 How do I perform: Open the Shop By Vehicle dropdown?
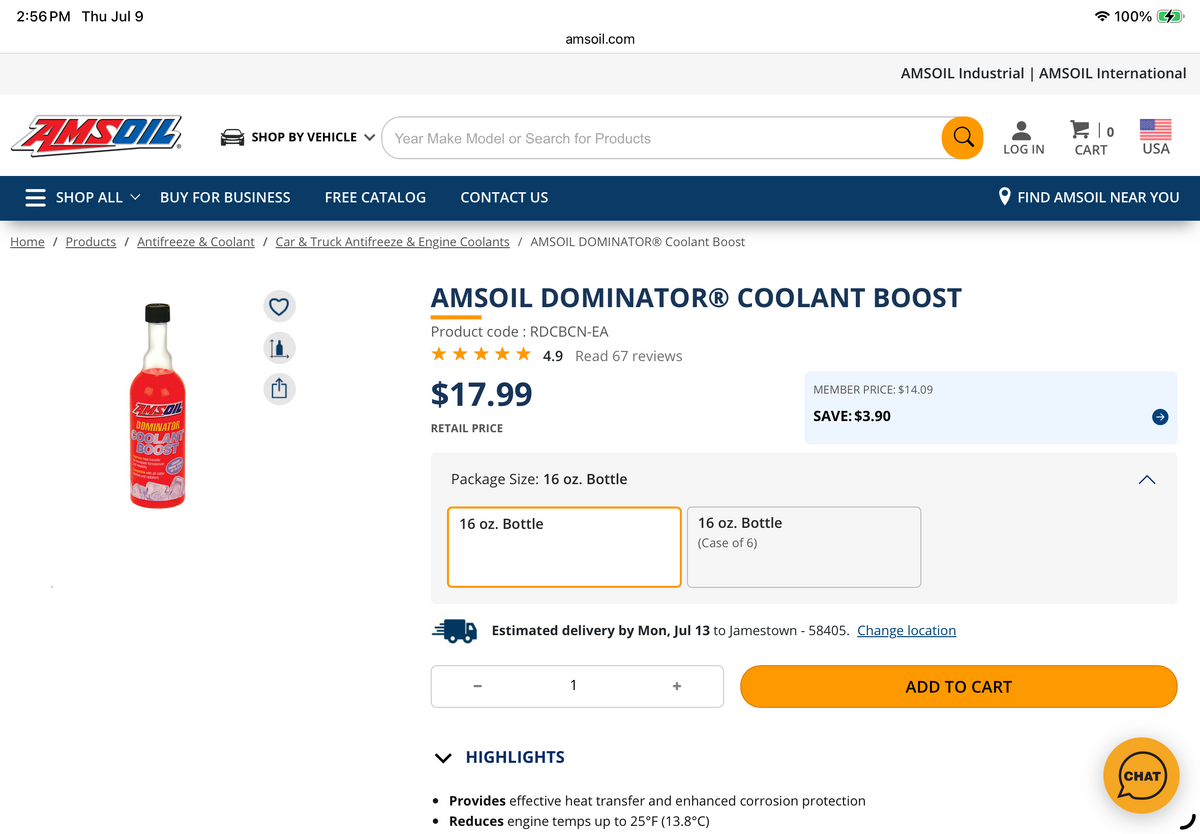click(298, 137)
